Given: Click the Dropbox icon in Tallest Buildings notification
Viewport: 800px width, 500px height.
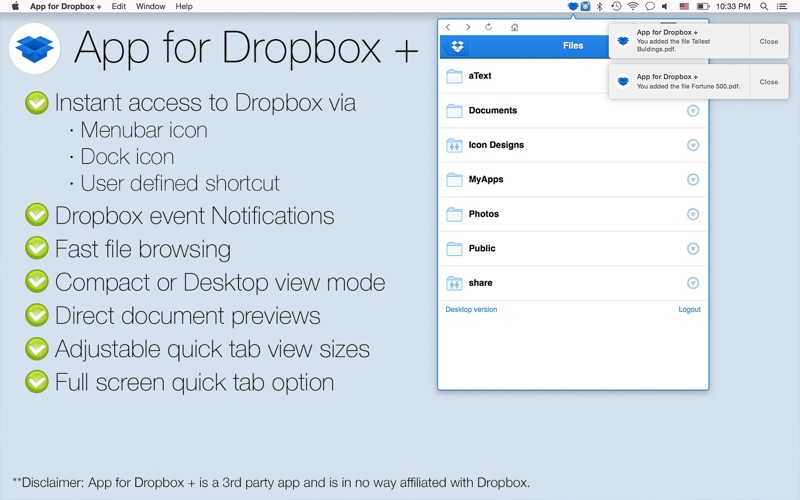Looking at the screenshot, I should pos(623,41).
